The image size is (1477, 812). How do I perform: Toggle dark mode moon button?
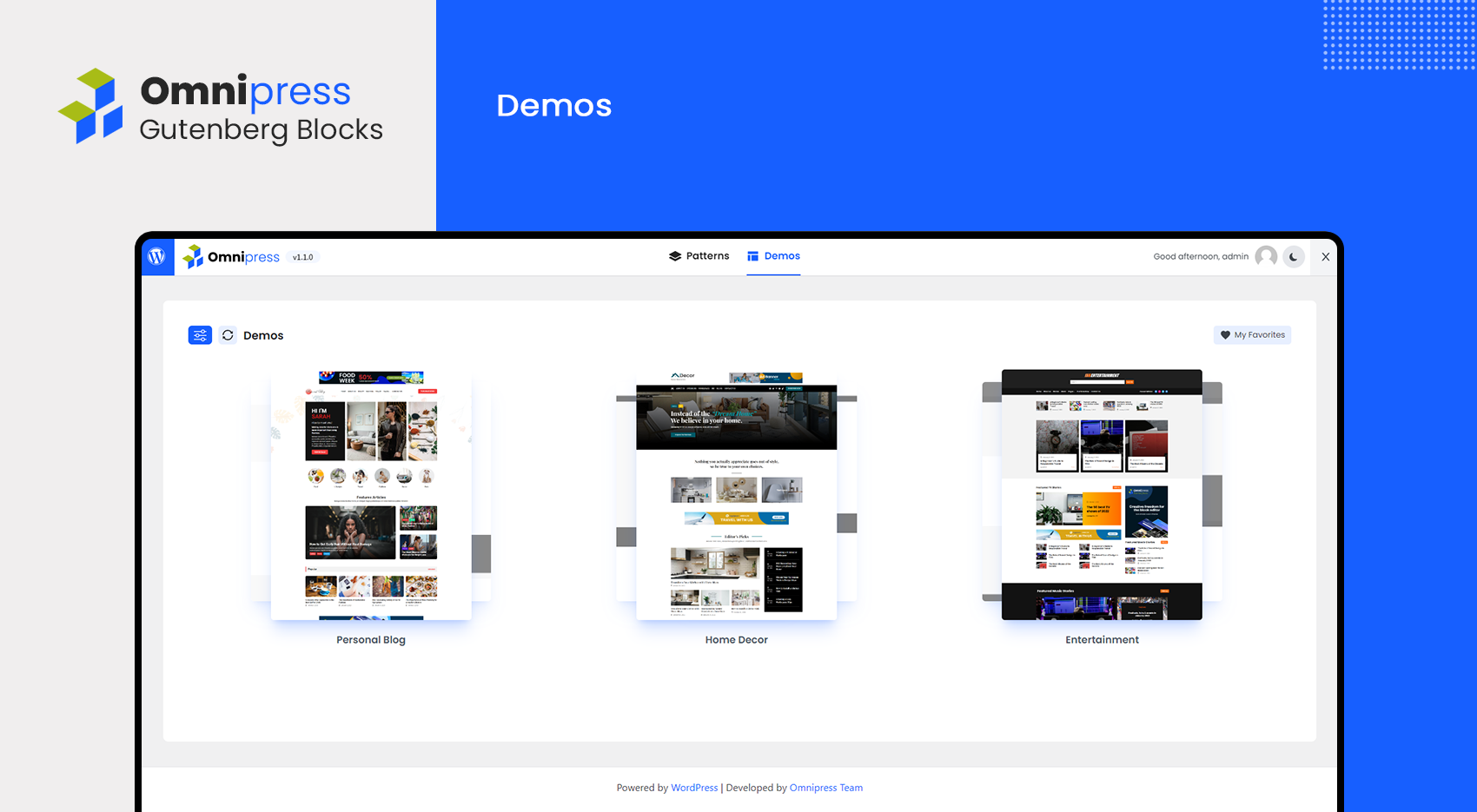pyautogui.click(x=1294, y=257)
